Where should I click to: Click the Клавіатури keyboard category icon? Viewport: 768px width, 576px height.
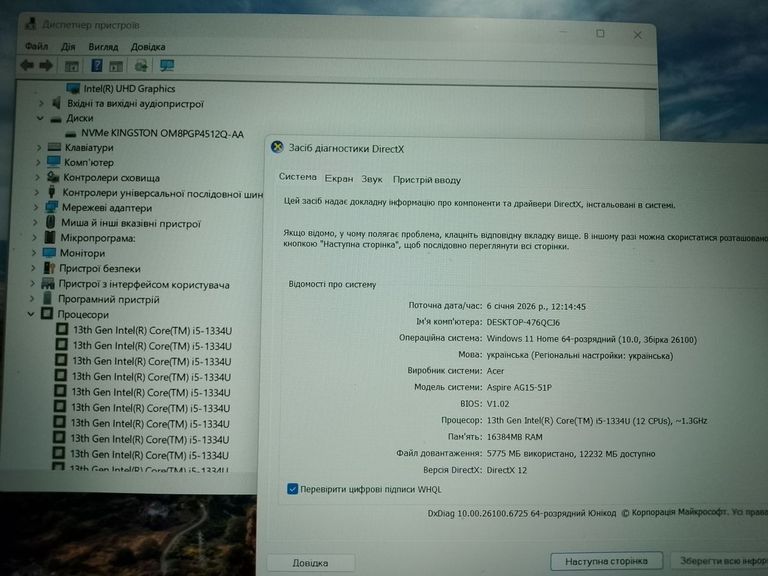tap(54, 147)
